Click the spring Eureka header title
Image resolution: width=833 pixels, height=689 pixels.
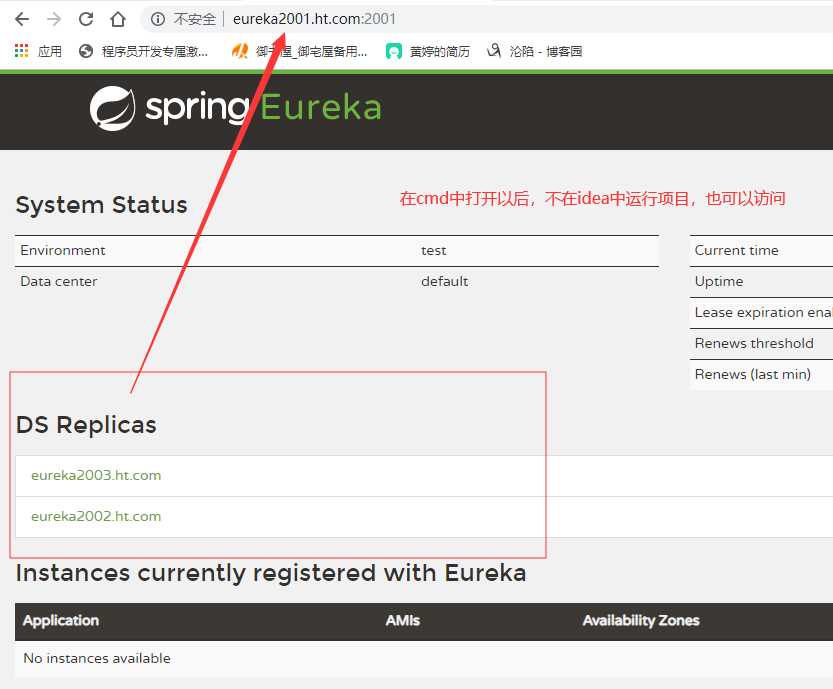[264, 108]
